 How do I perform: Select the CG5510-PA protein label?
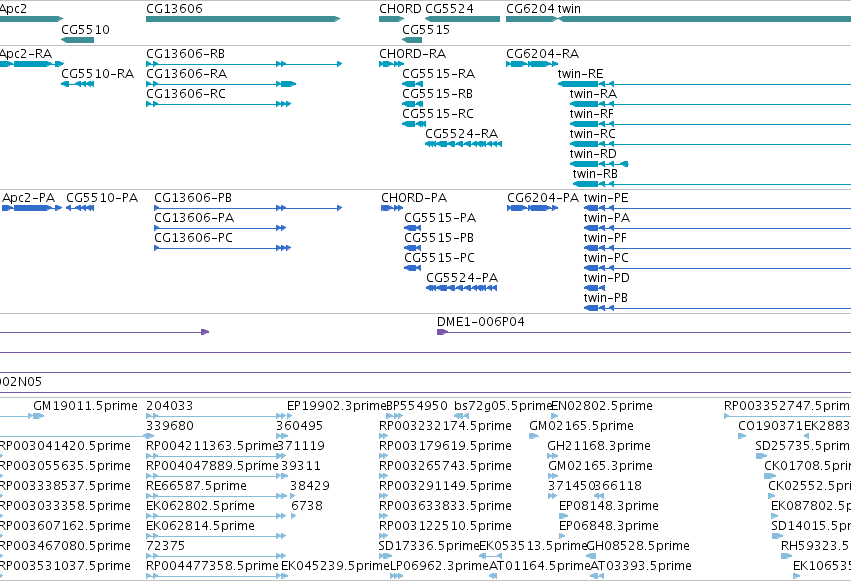[x=102, y=198]
